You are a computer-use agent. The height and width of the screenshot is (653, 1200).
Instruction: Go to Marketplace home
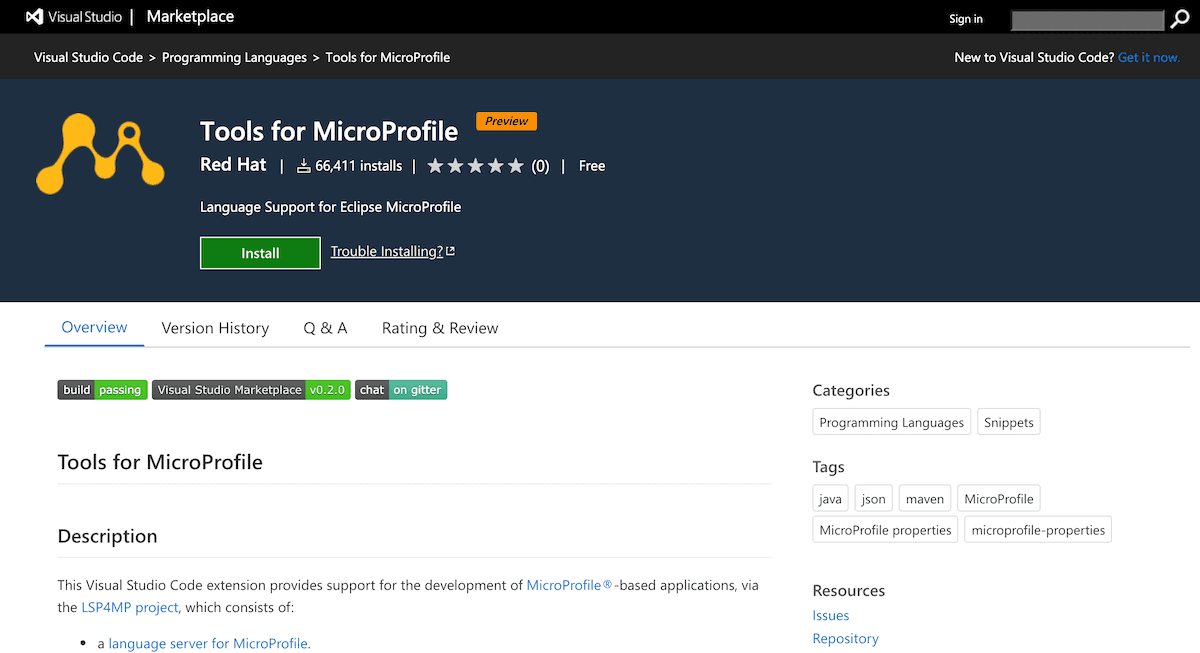[191, 17]
